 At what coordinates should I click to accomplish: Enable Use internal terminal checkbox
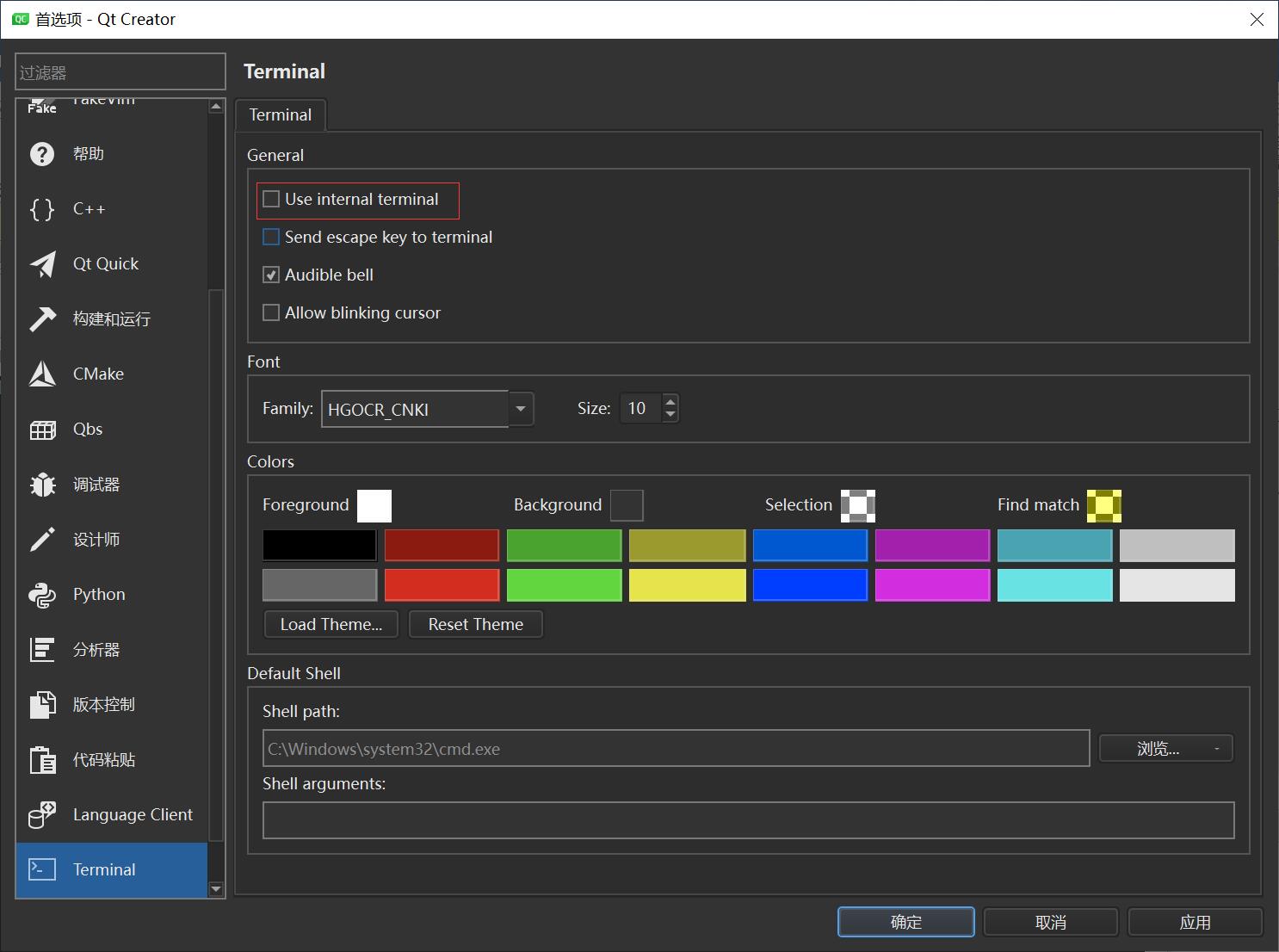[271, 199]
